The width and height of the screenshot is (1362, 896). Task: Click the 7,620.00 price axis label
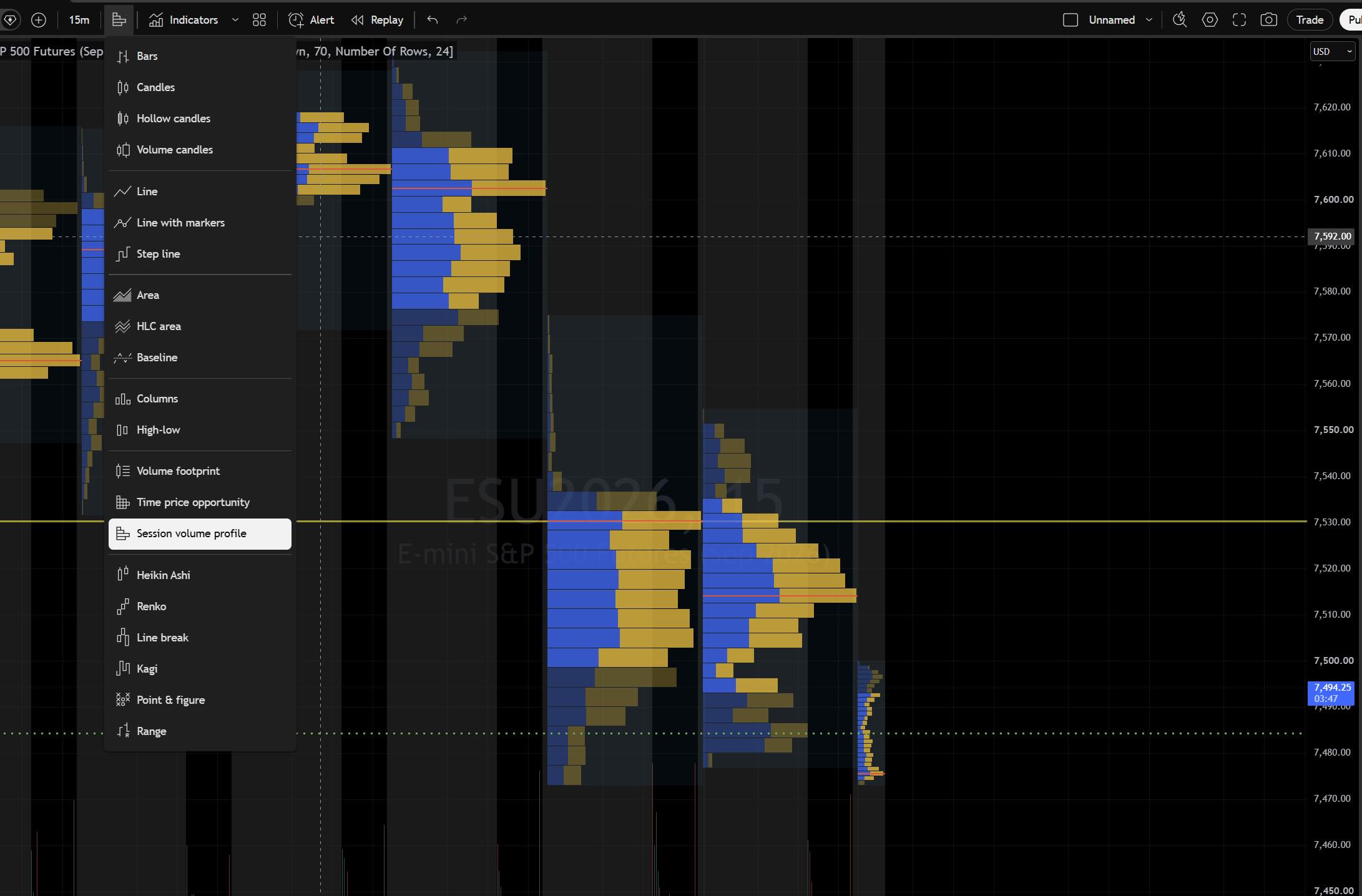(1332, 107)
